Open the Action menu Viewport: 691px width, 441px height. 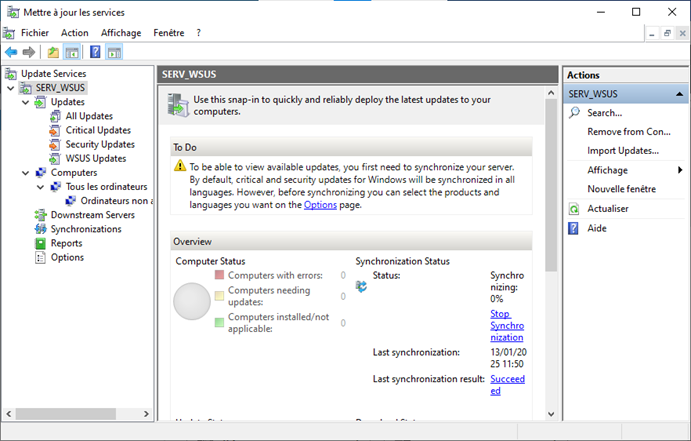tap(74, 33)
